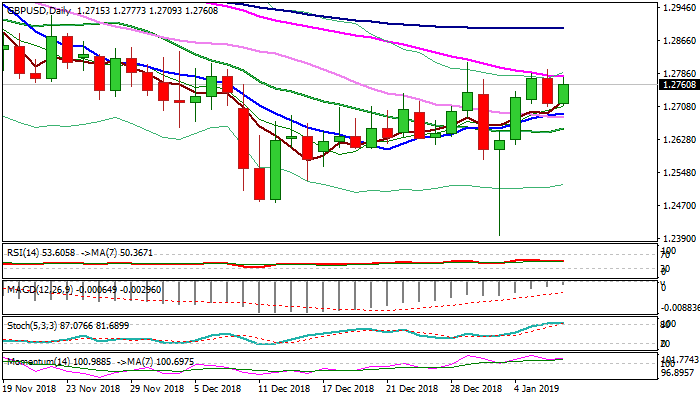The image size is (700, 400).
Task: Click the RSI(14) indicator label
Action: (x=21, y=254)
